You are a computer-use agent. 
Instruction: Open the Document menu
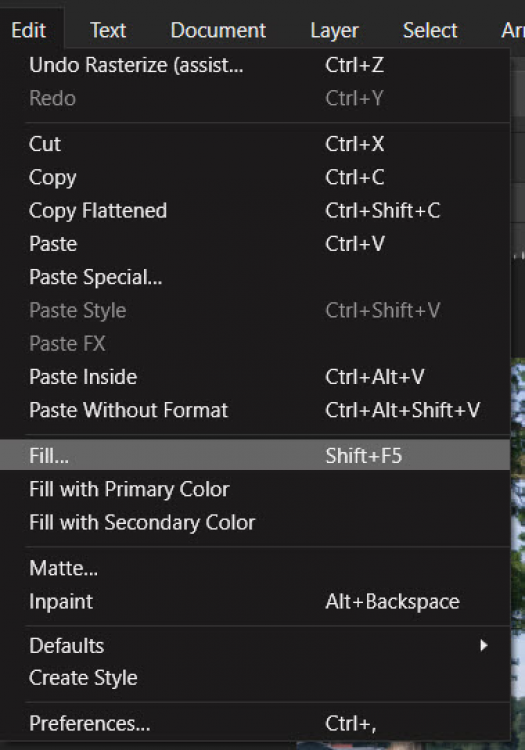[x=218, y=31]
